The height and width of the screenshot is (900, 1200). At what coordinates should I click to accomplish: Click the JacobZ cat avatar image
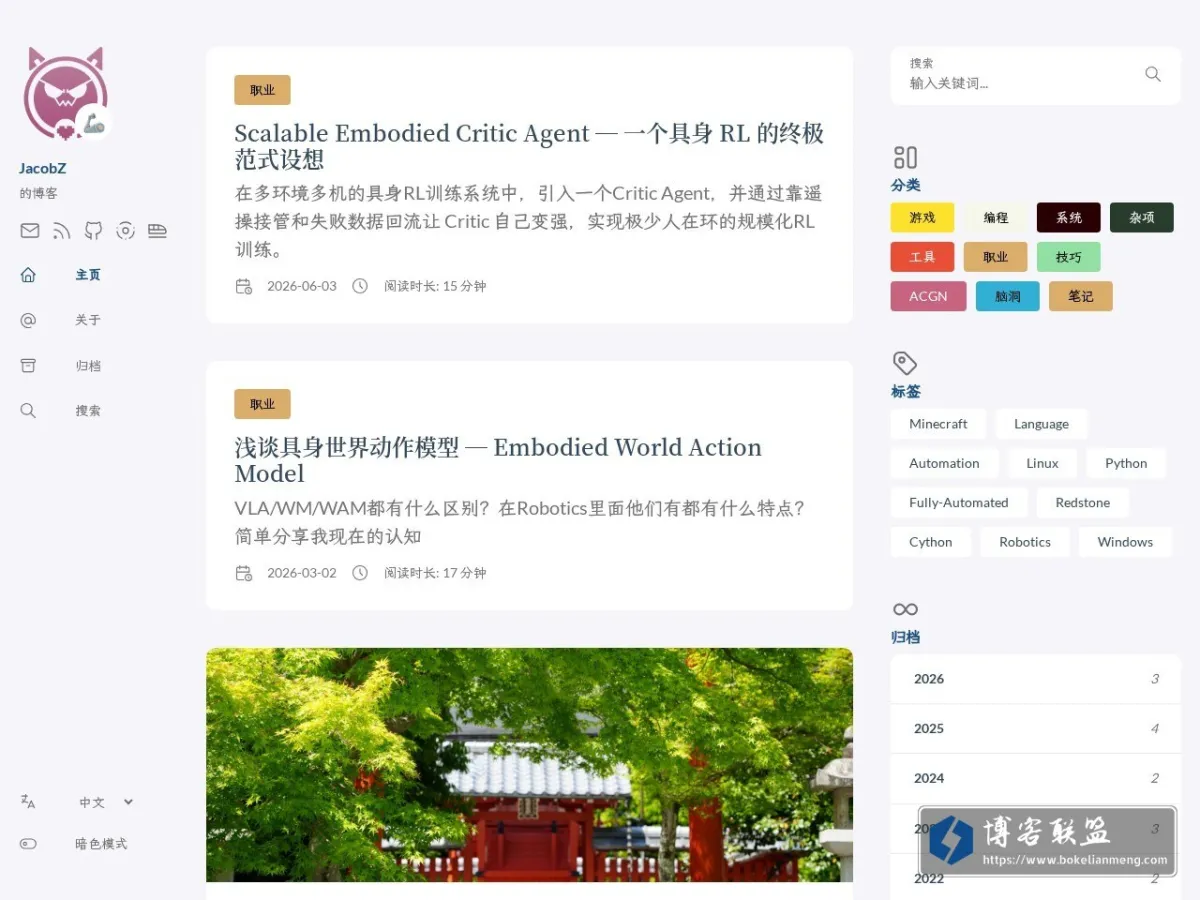pos(65,94)
